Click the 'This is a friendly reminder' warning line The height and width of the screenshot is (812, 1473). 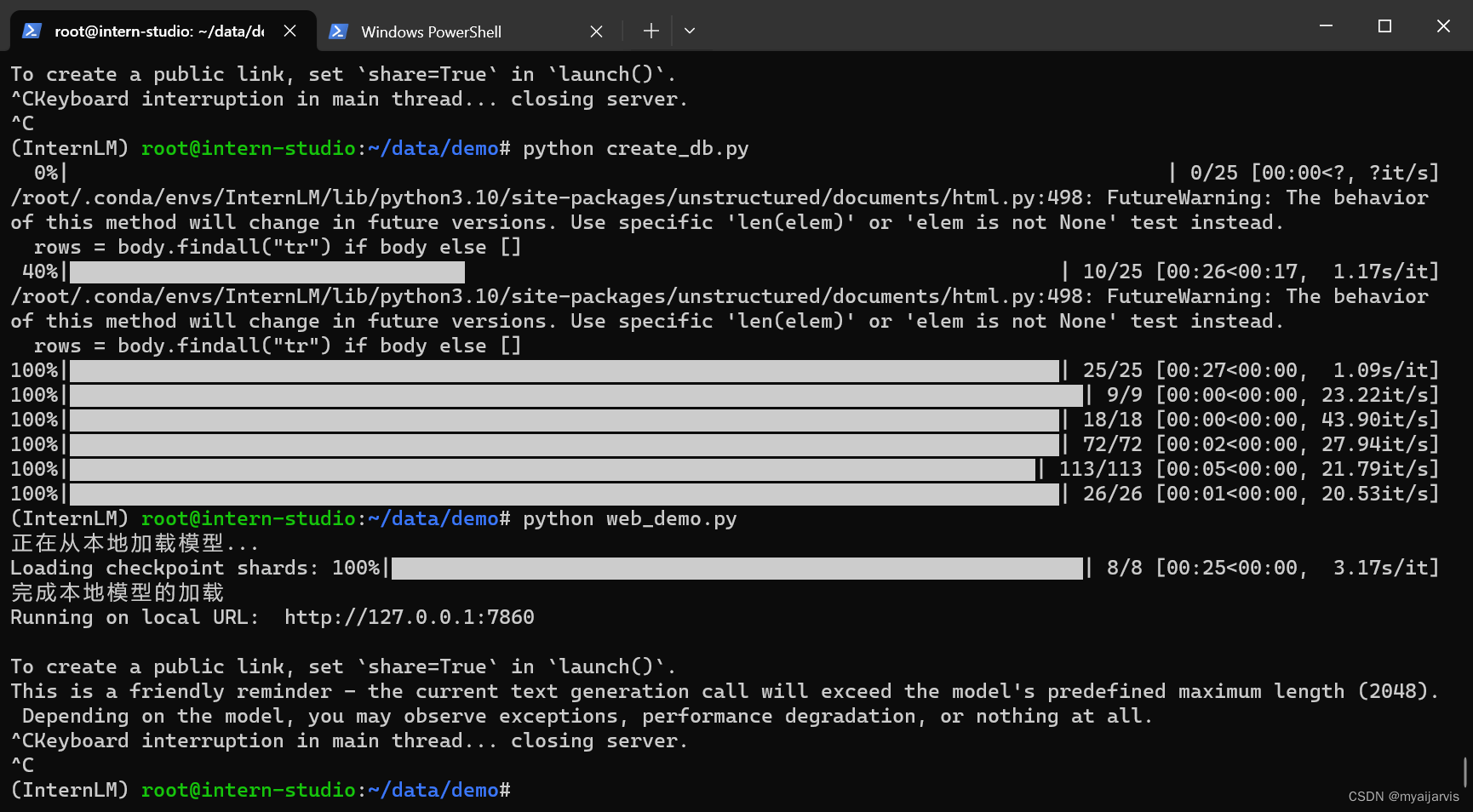(x=725, y=691)
